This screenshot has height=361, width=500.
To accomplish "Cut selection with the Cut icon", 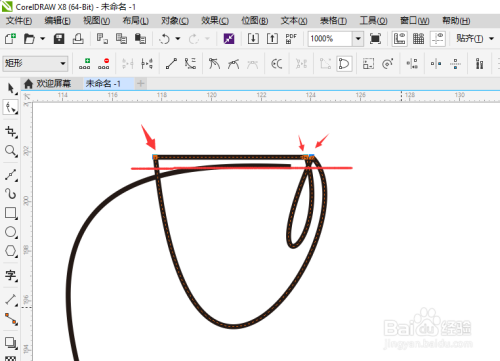I will point(102,39).
